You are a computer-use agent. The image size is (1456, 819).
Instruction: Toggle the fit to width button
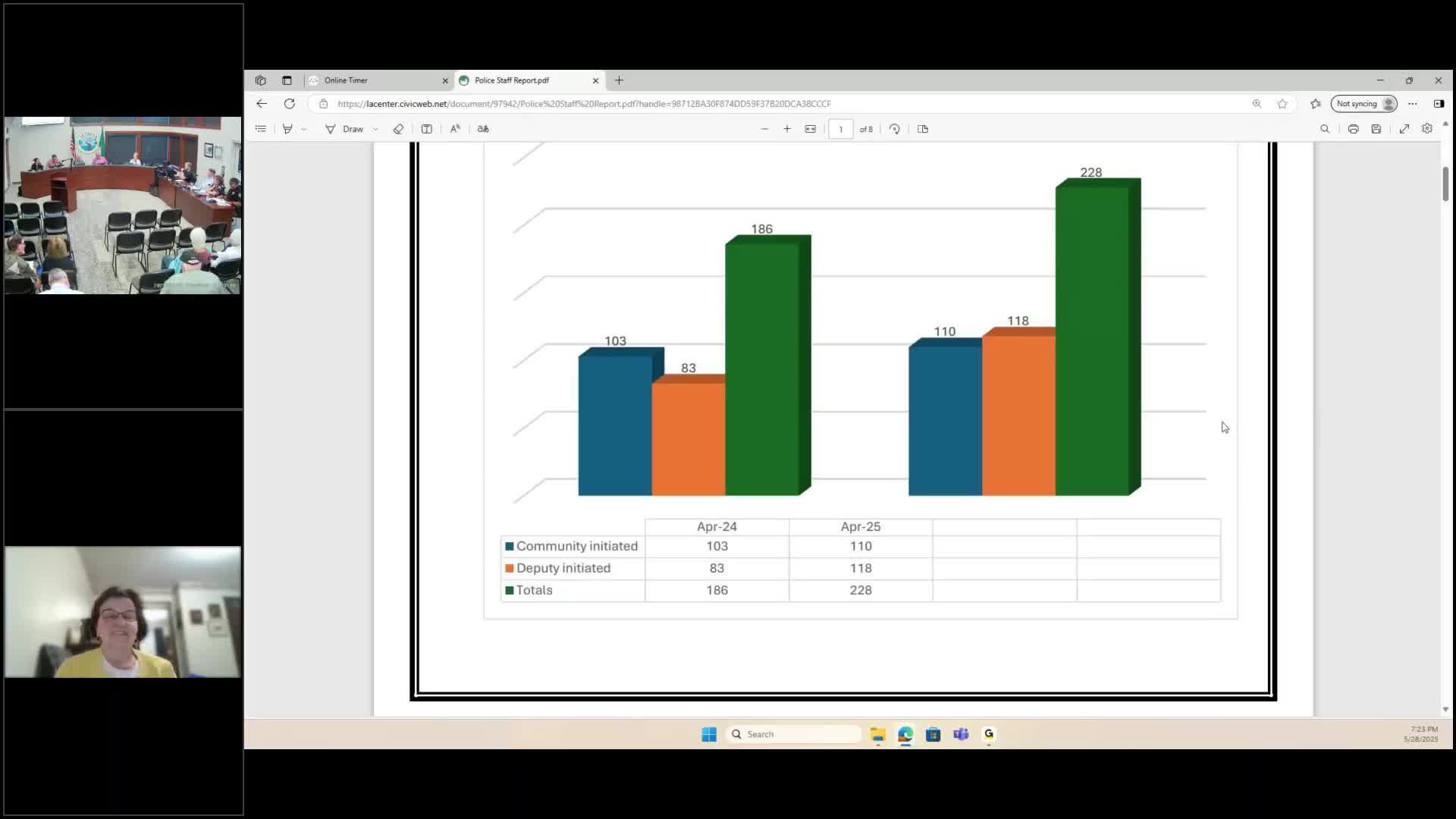tap(810, 129)
